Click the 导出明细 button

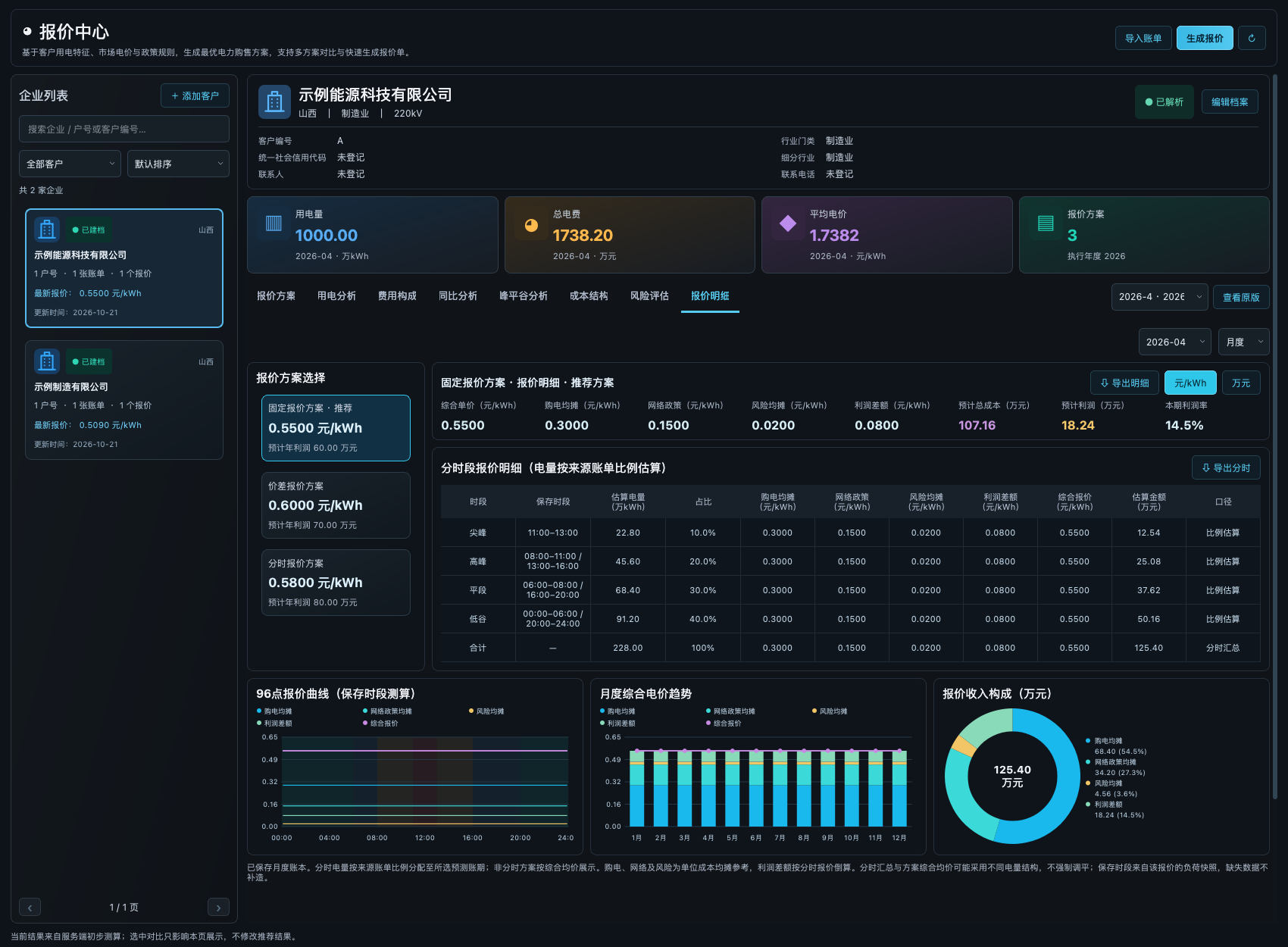(x=1124, y=383)
